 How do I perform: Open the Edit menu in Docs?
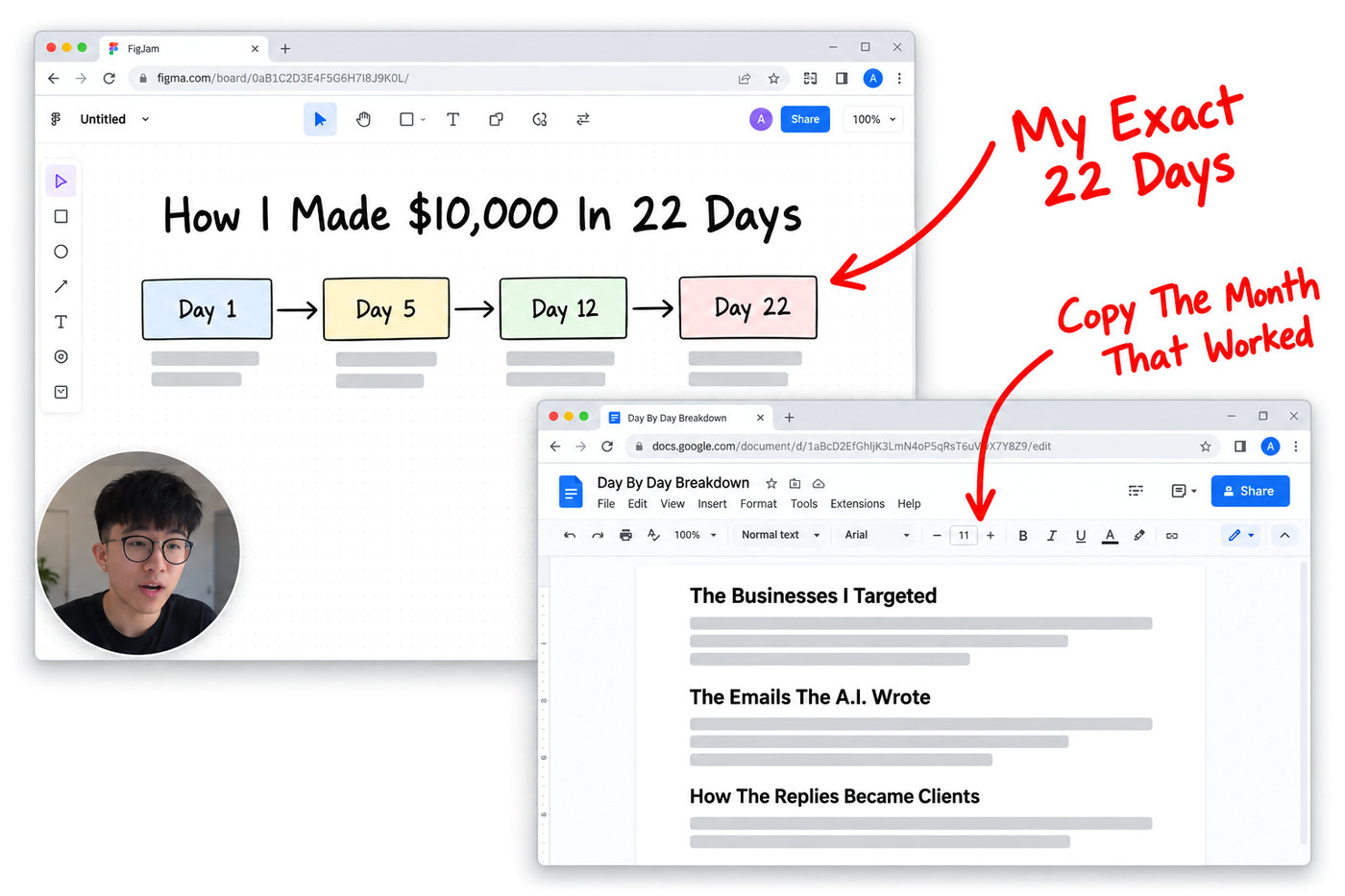click(x=637, y=503)
